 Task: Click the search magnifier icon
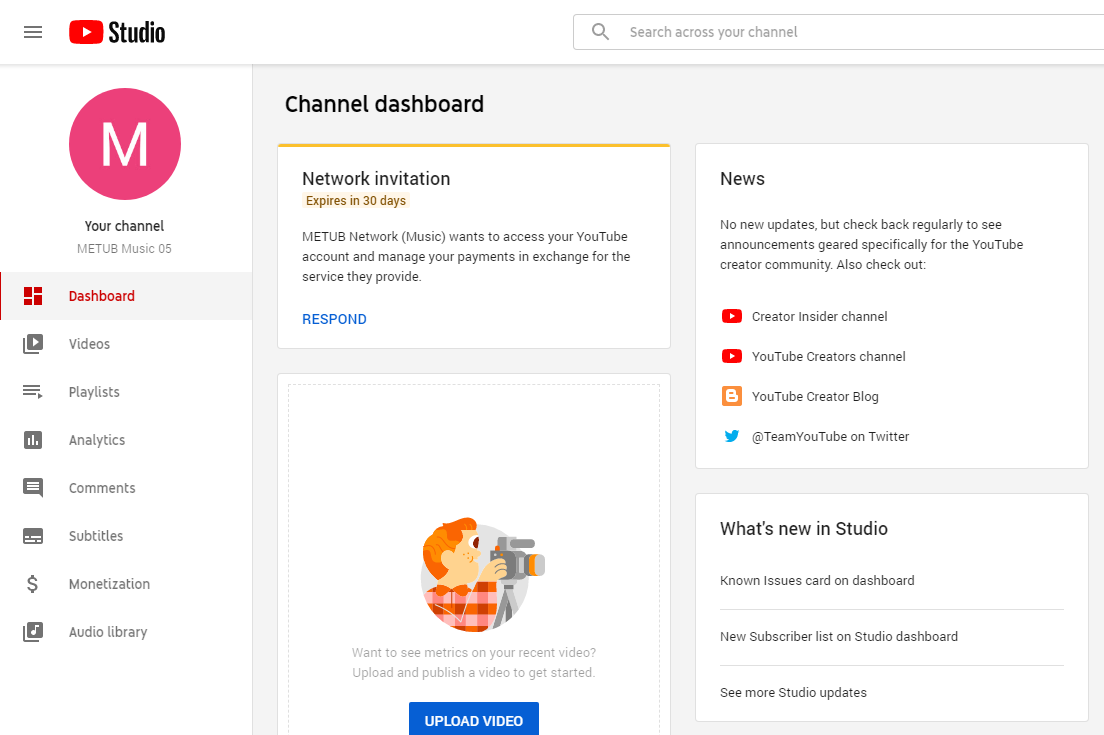pyautogui.click(x=600, y=32)
